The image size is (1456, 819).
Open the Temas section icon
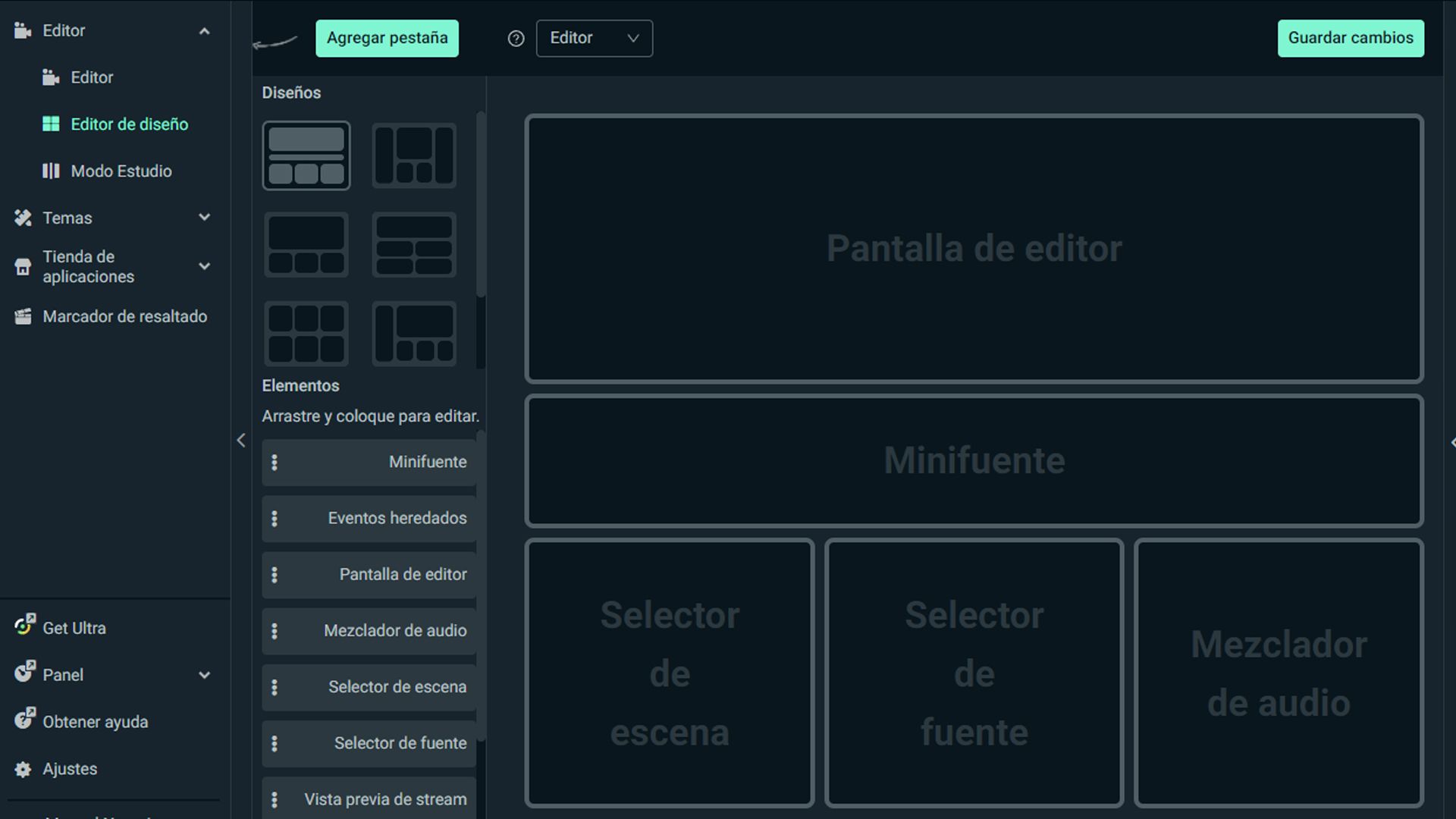tap(22, 218)
